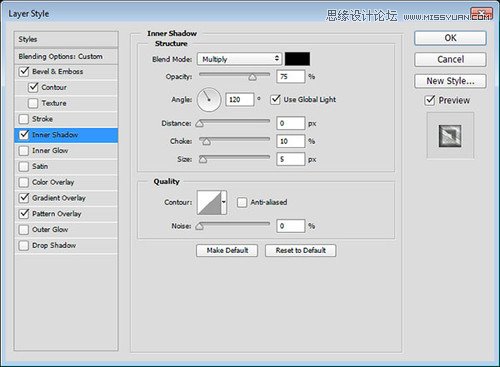The image size is (500, 367).
Task: Uncheck the Gradient Overlay checkbox
Action: pyautogui.click(x=24, y=198)
